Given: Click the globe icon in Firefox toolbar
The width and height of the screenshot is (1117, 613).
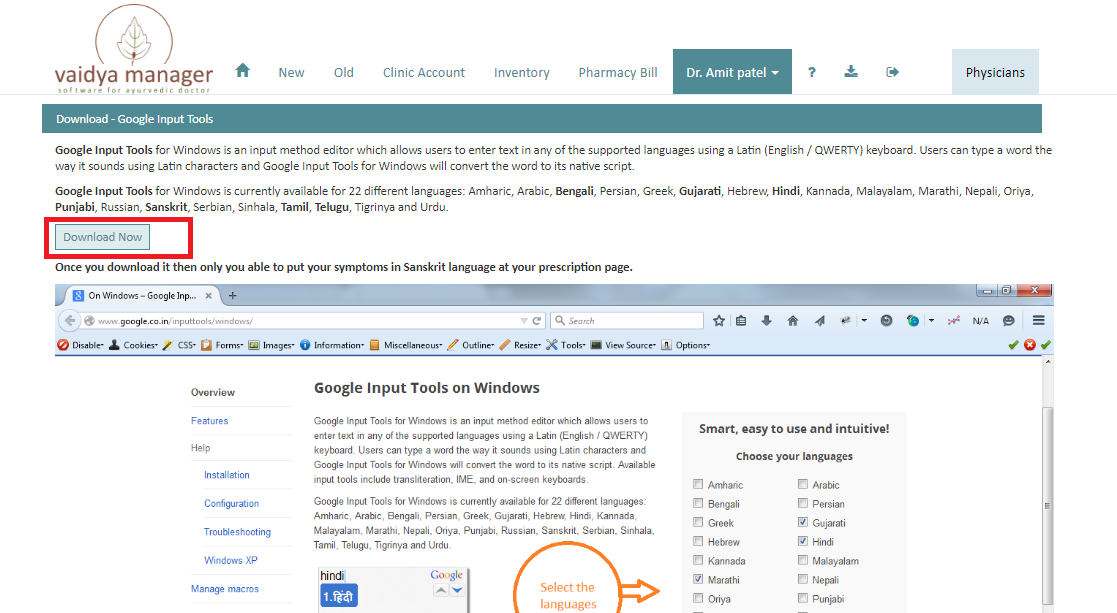Looking at the screenshot, I should [913, 321].
